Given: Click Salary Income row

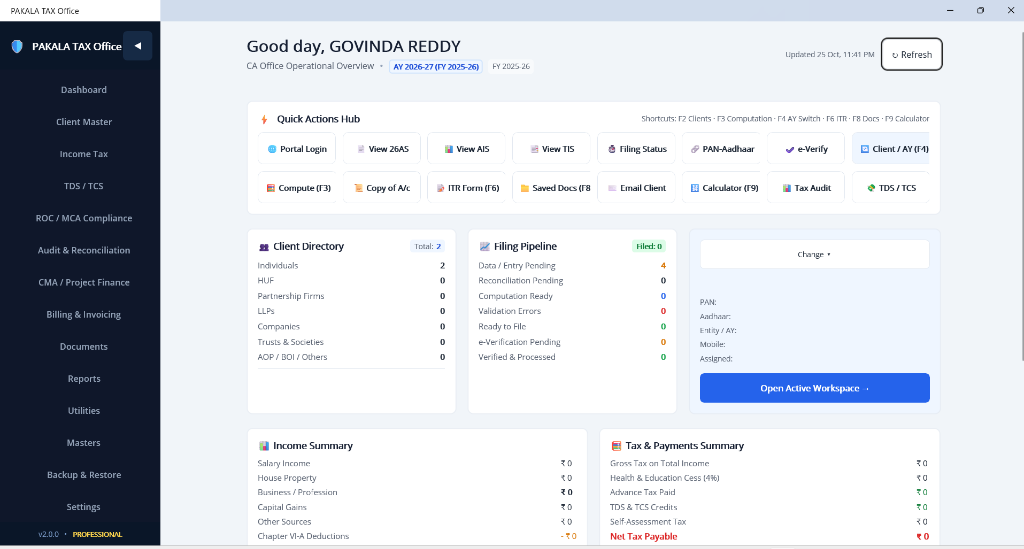Looking at the screenshot, I should [417, 463].
